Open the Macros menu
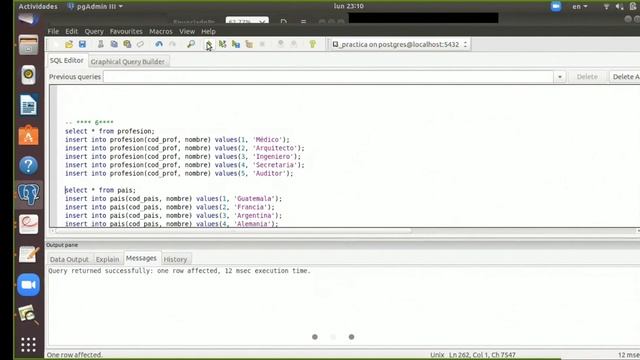 click(x=161, y=31)
